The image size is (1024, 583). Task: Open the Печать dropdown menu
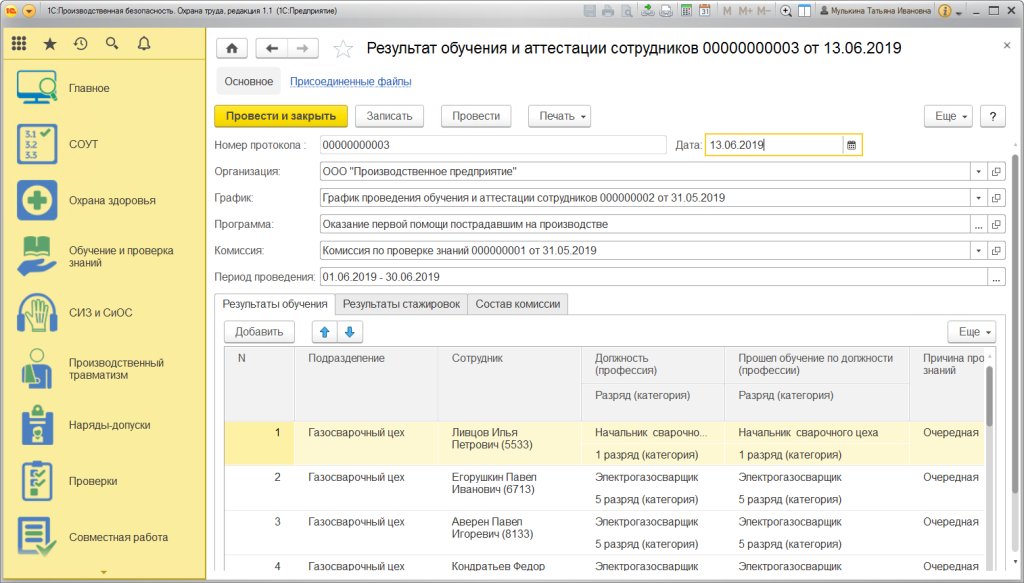[559, 116]
